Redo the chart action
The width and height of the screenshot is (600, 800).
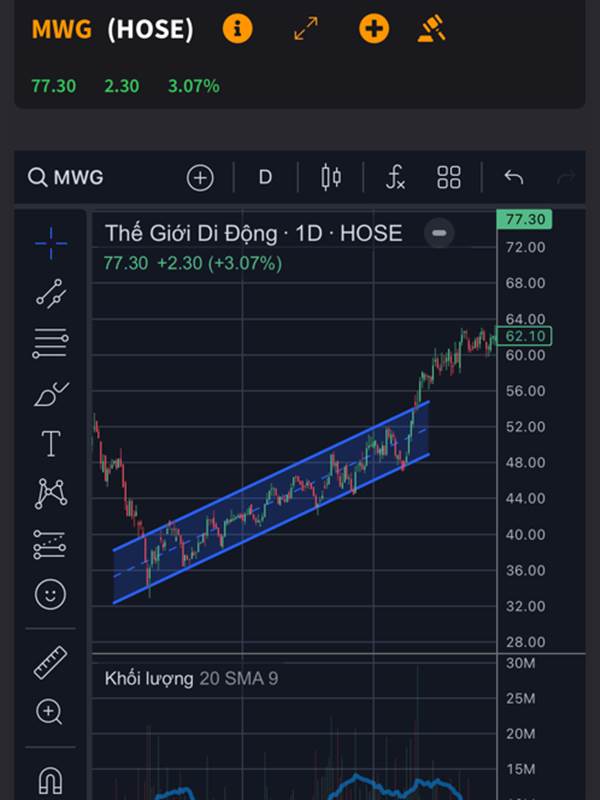point(566,178)
